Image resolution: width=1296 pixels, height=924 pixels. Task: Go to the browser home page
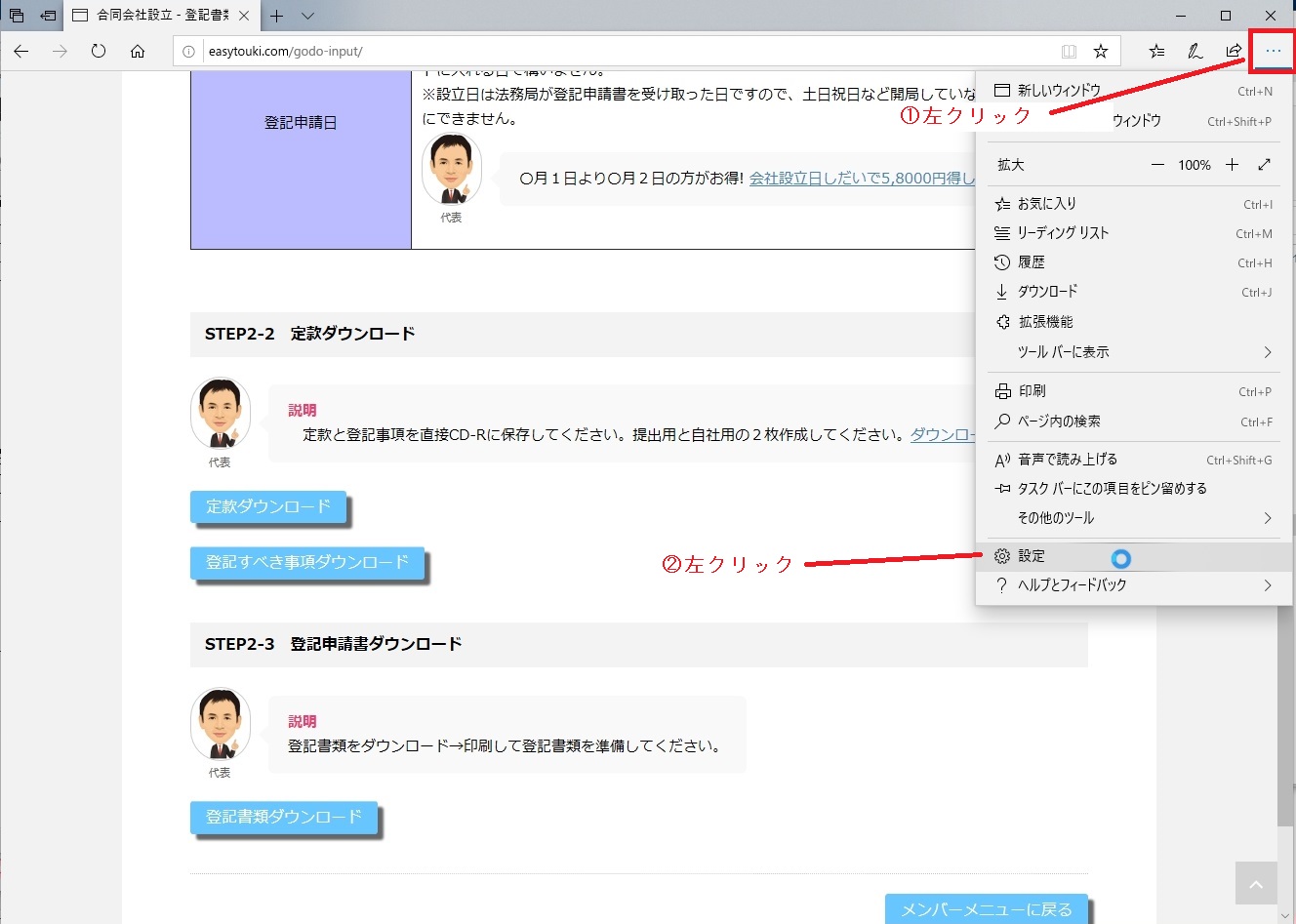138,51
